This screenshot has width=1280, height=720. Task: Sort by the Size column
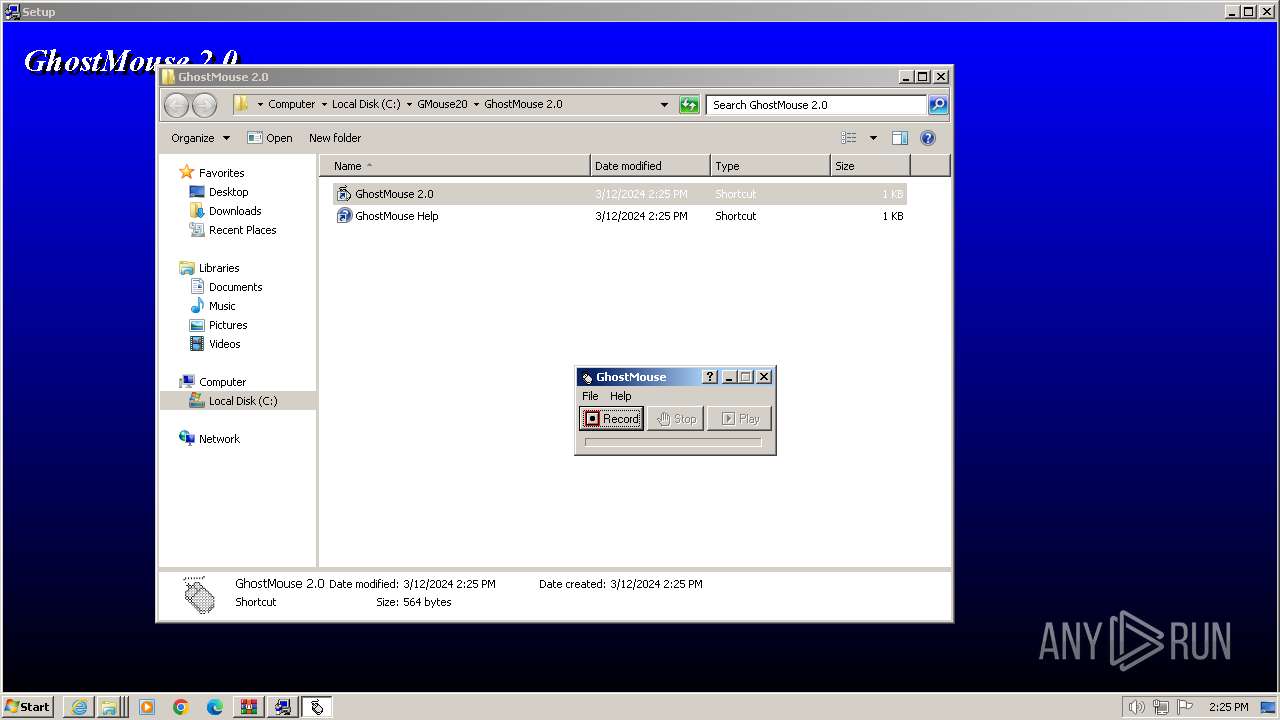pyautogui.click(x=871, y=166)
